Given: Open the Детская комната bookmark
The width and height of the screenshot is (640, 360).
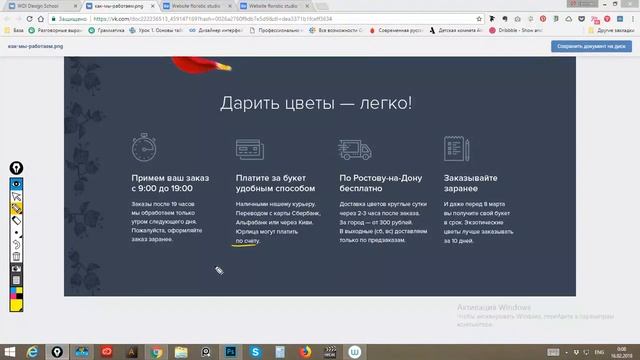Looking at the screenshot, I should click(x=456, y=30).
